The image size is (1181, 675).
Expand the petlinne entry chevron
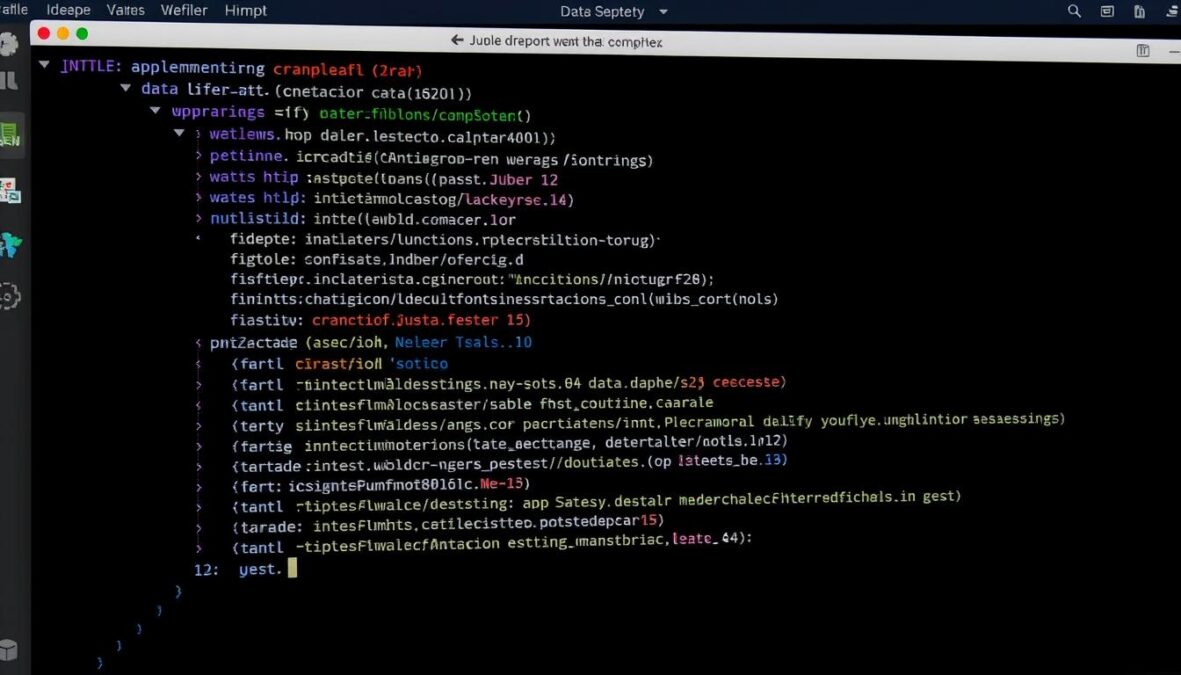pyautogui.click(x=197, y=158)
